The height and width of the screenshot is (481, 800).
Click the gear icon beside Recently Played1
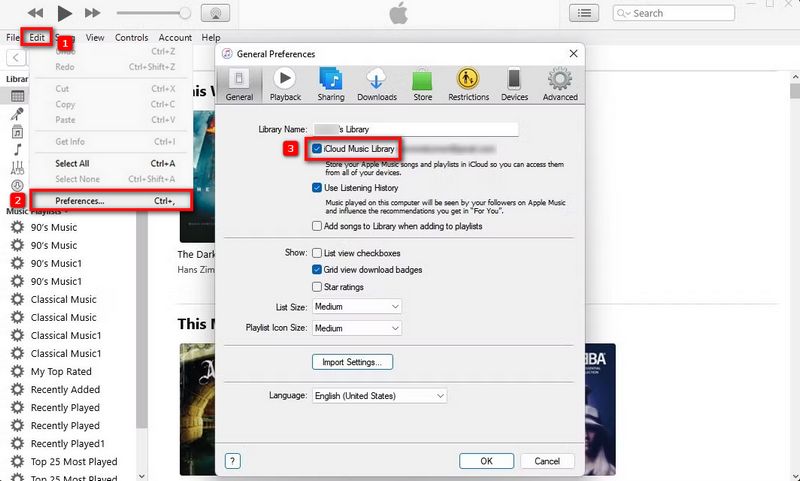17,443
